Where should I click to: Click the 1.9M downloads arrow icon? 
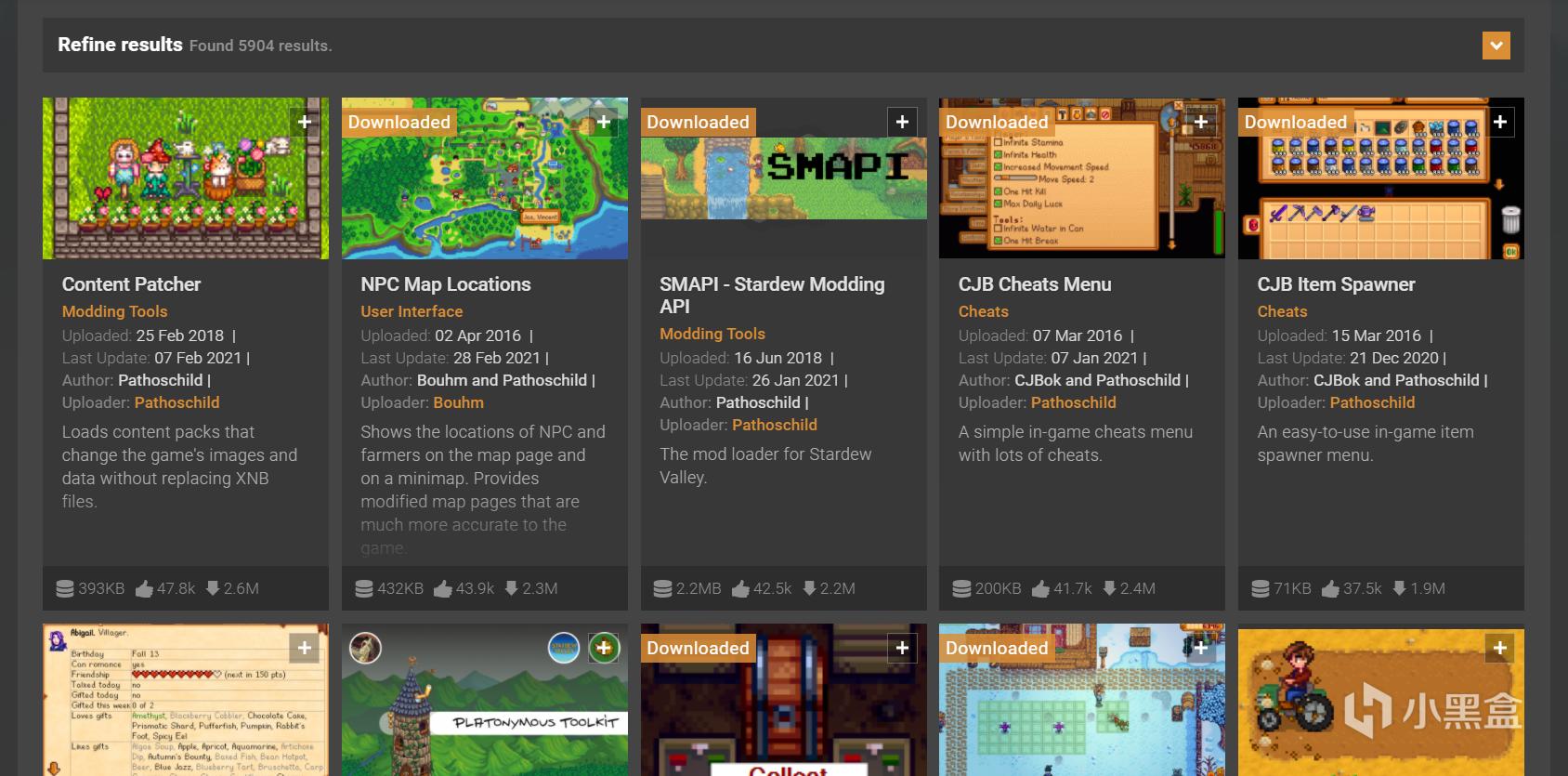click(x=1400, y=588)
